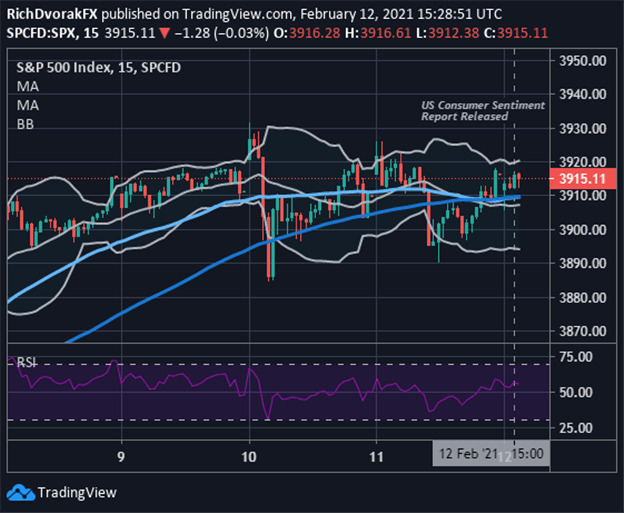The width and height of the screenshot is (624, 513).
Task: Click the 3890.00 price axis label
Action: coord(583,263)
